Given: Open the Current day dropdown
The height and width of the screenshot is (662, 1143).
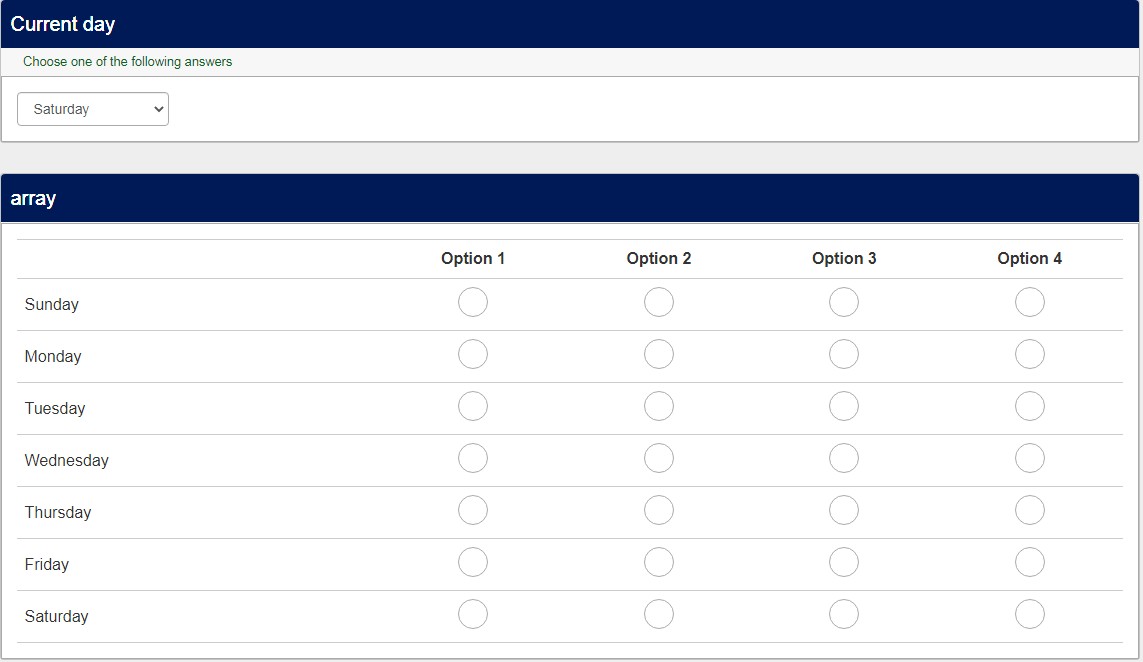Looking at the screenshot, I should pos(93,109).
